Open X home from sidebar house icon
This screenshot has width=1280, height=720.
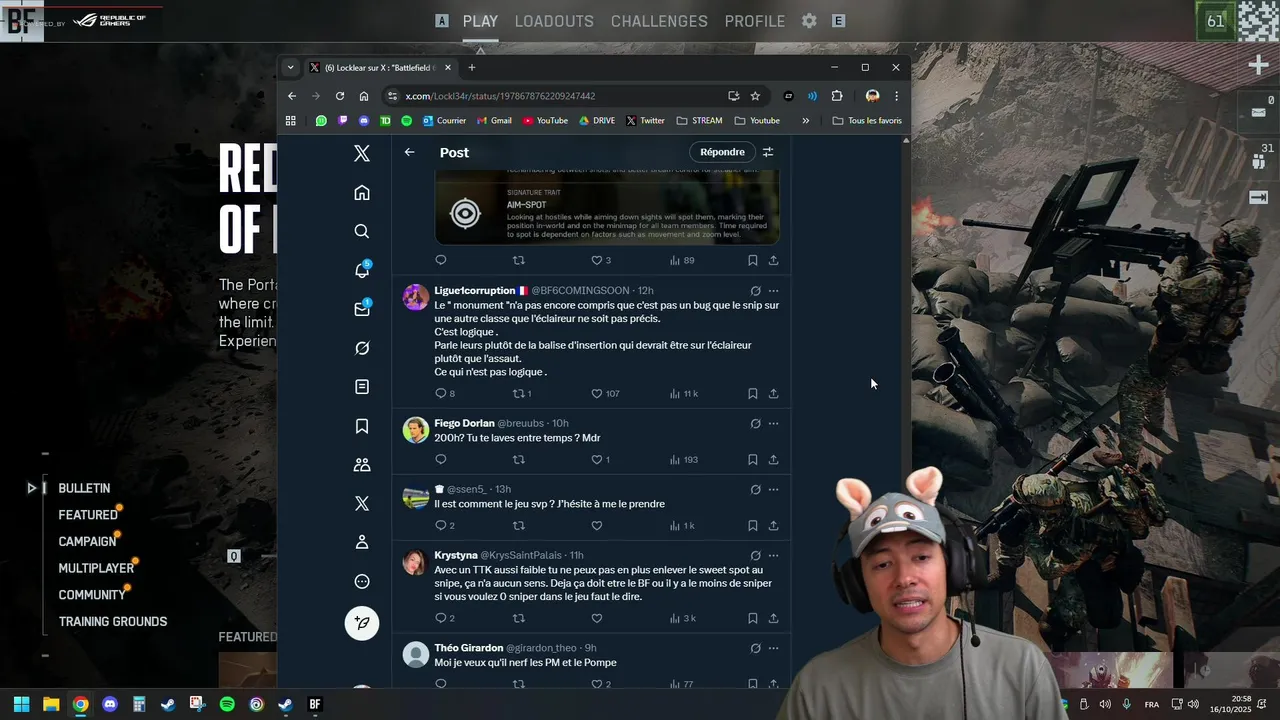click(x=362, y=193)
